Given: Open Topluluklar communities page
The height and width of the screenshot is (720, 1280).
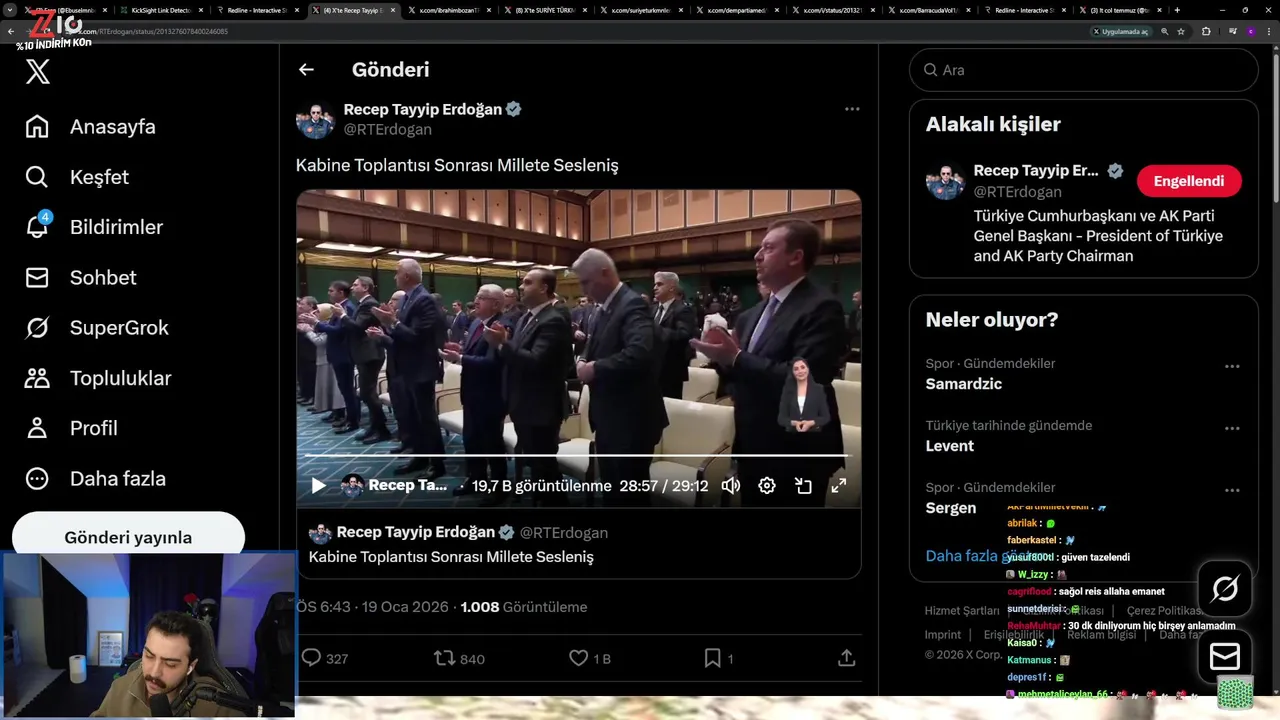Looking at the screenshot, I should click(98, 377).
